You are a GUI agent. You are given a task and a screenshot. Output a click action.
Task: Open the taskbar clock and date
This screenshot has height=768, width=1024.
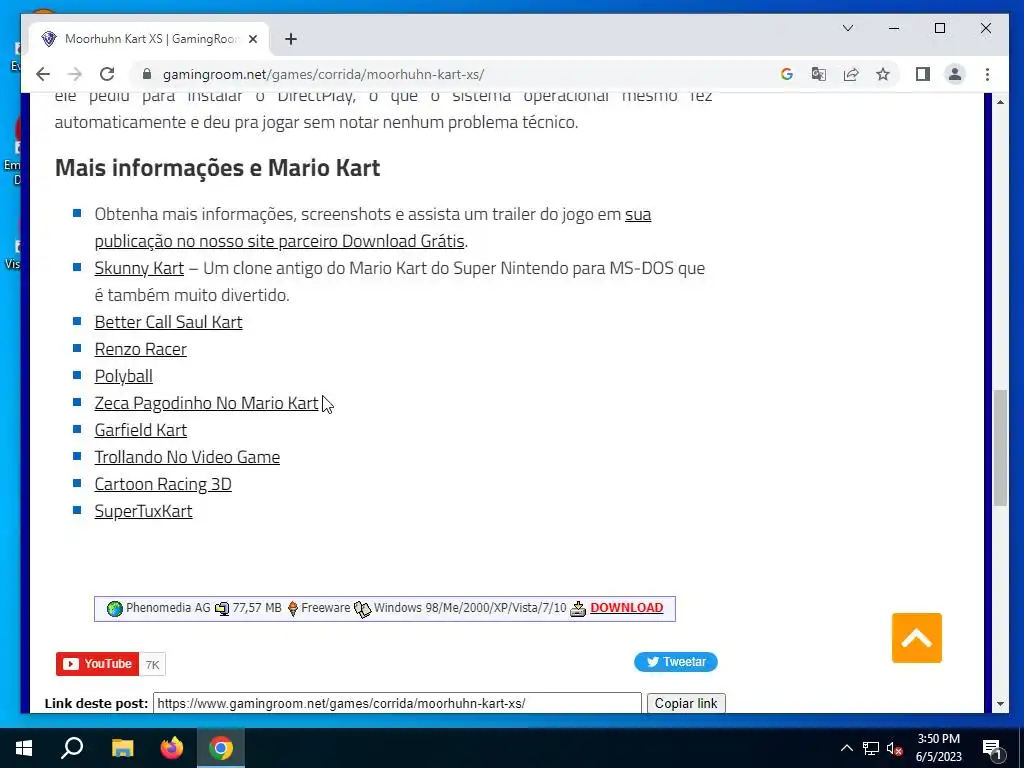938,748
